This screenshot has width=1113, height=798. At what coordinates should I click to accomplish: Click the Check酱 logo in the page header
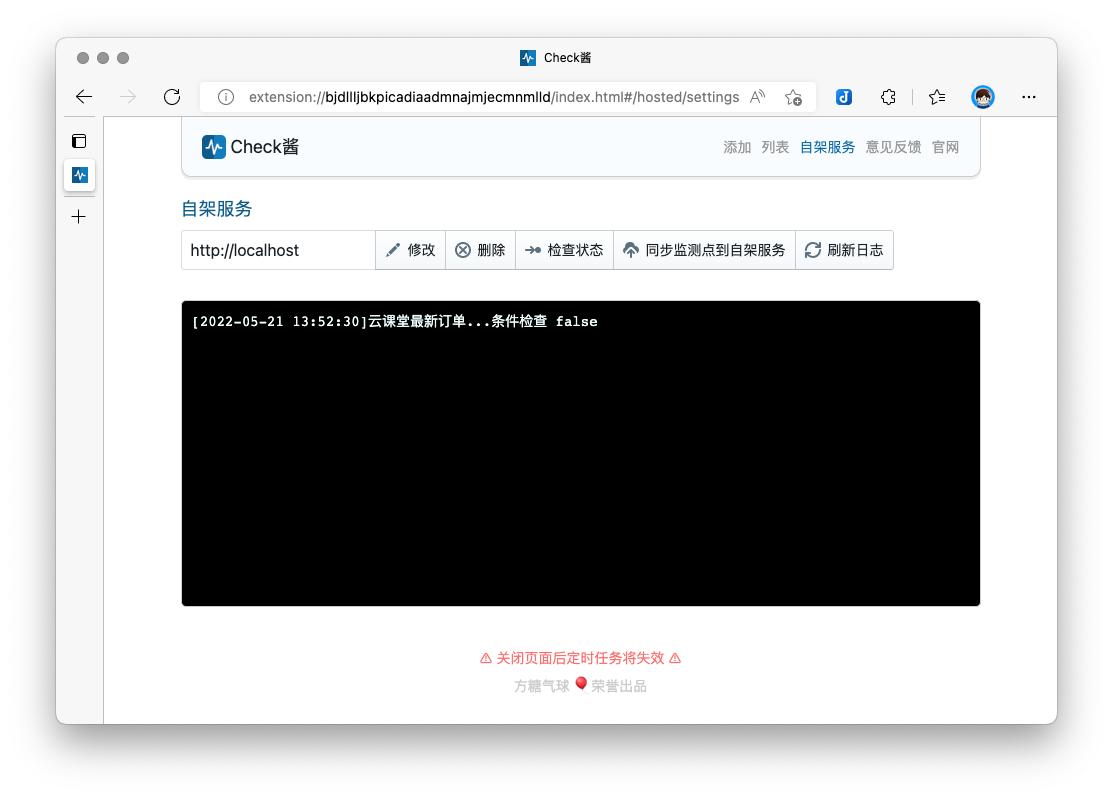tap(214, 146)
